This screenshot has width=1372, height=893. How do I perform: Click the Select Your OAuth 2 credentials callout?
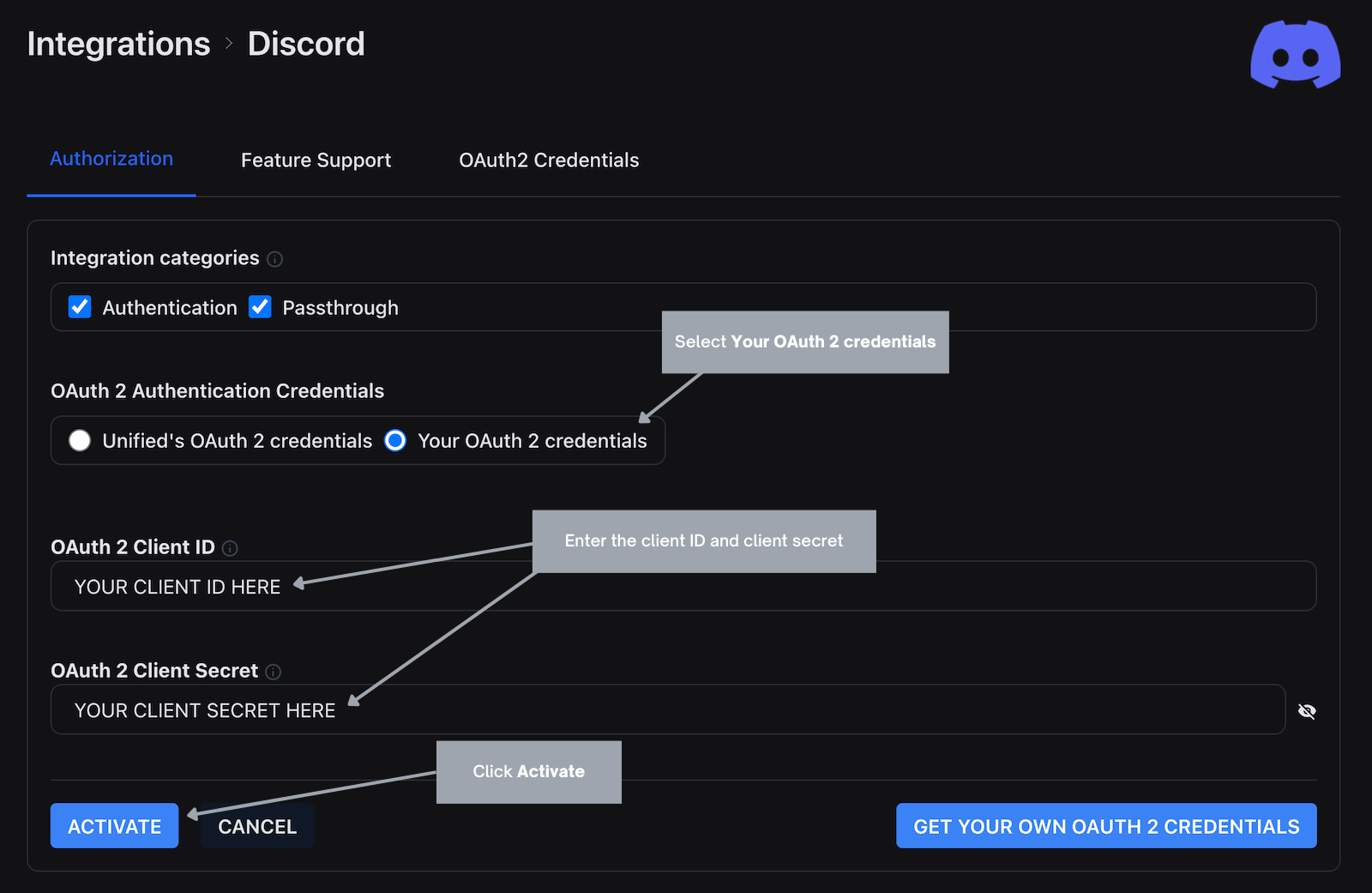click(x=804, y=341)
